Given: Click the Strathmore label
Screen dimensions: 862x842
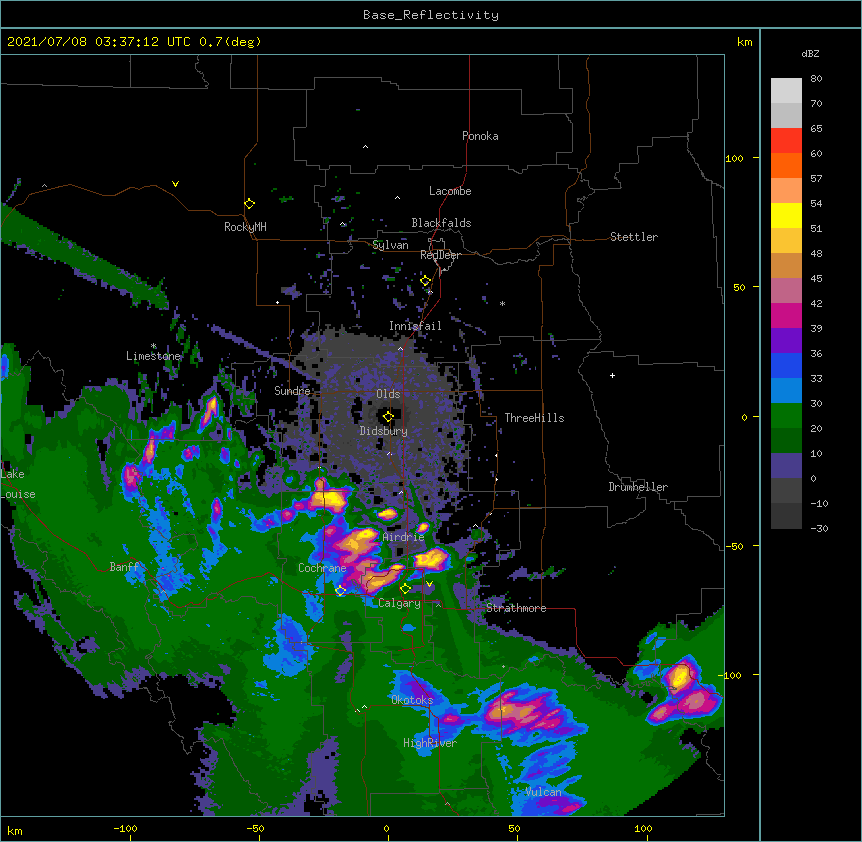Looking at the screenshot, I should click(x=516, y=608).
